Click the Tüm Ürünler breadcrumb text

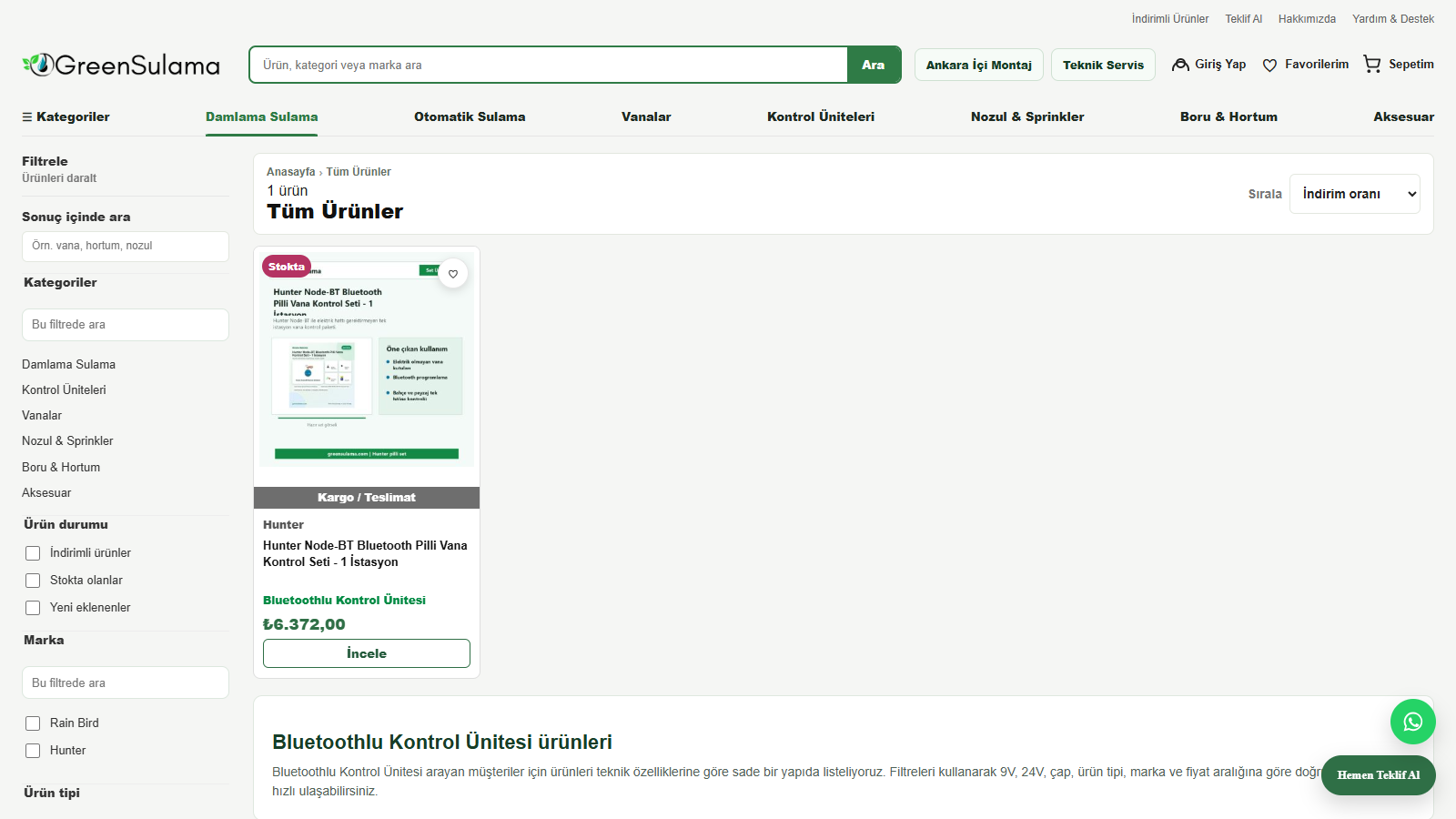coord(359,172)
